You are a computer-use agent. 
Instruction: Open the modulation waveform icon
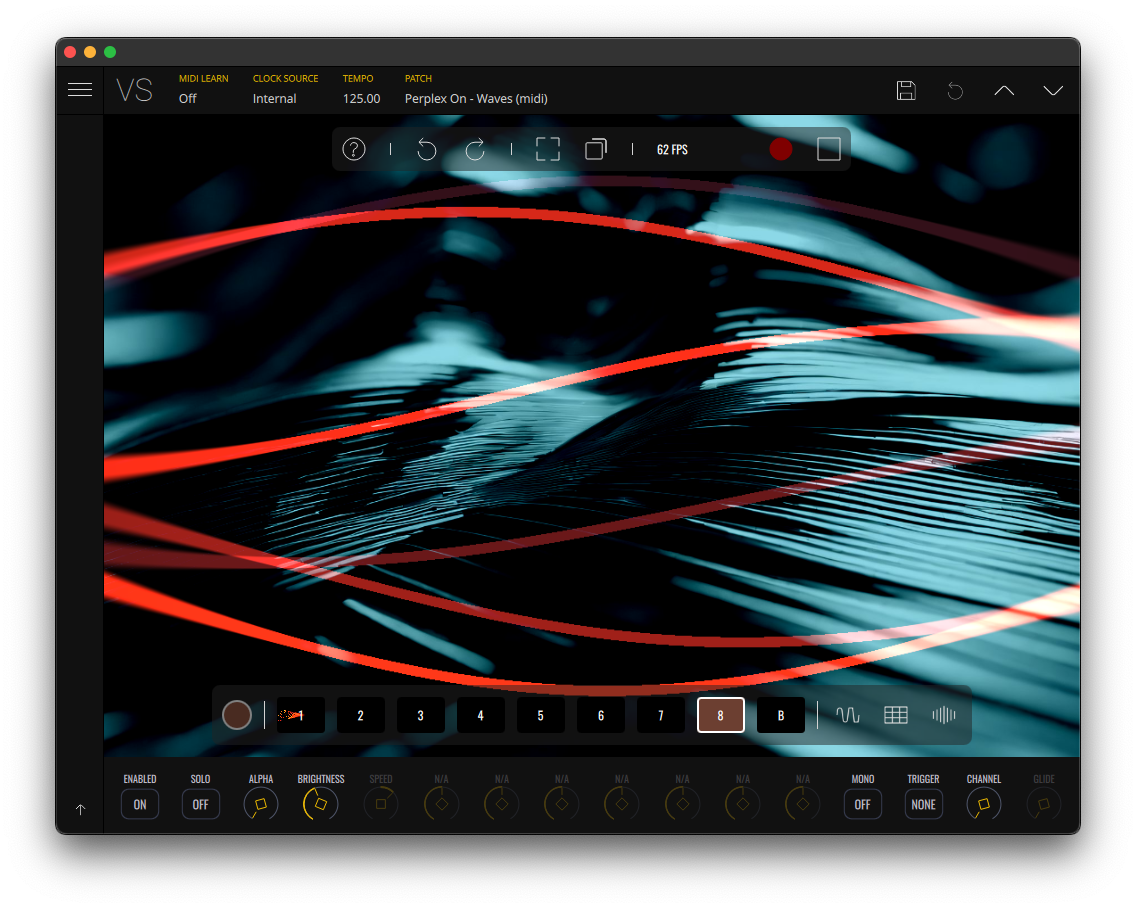(848, 715)
